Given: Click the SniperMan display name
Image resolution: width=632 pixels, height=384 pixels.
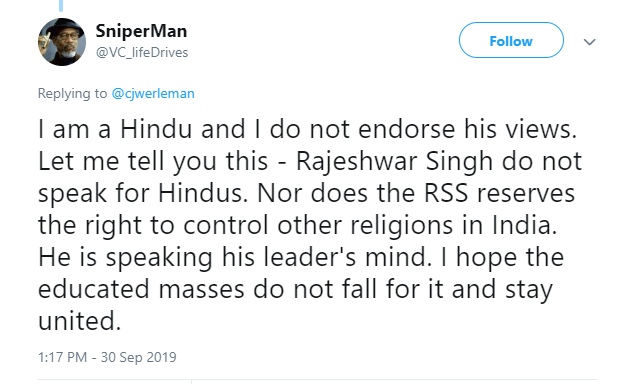Looking at the screenshot, I should coord(141,31).
